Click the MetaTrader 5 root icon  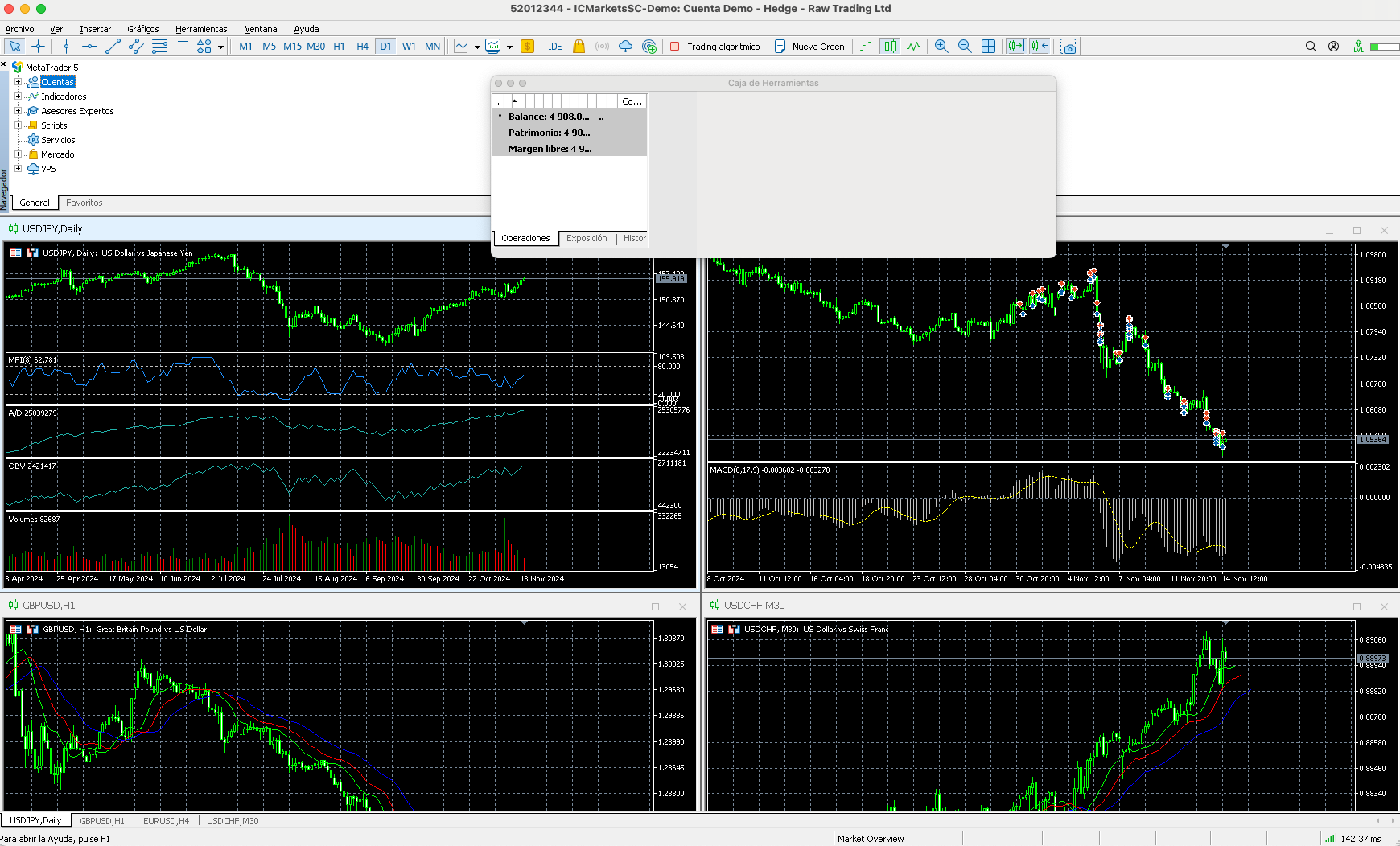pos(17,68)
